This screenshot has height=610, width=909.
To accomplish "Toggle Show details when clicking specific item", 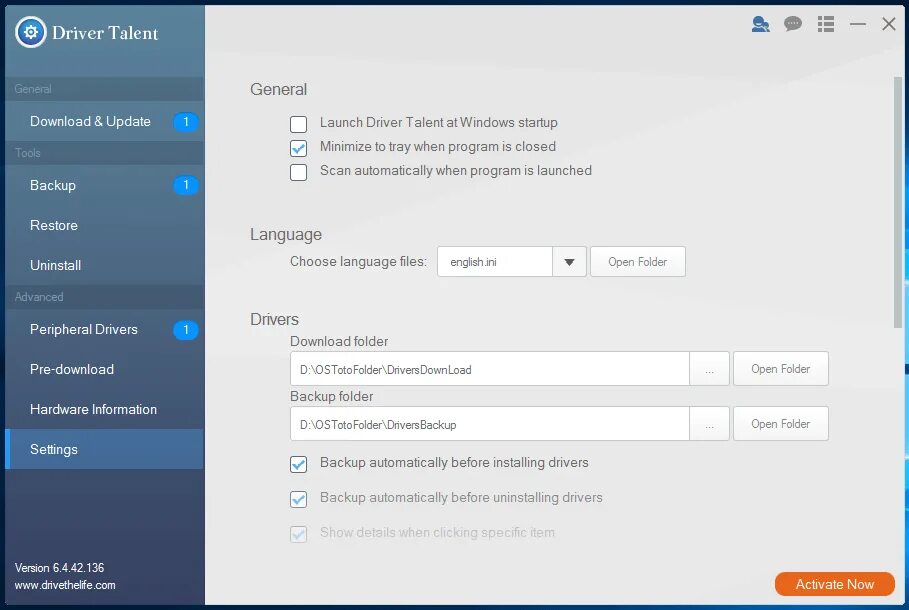I will 299,534.
